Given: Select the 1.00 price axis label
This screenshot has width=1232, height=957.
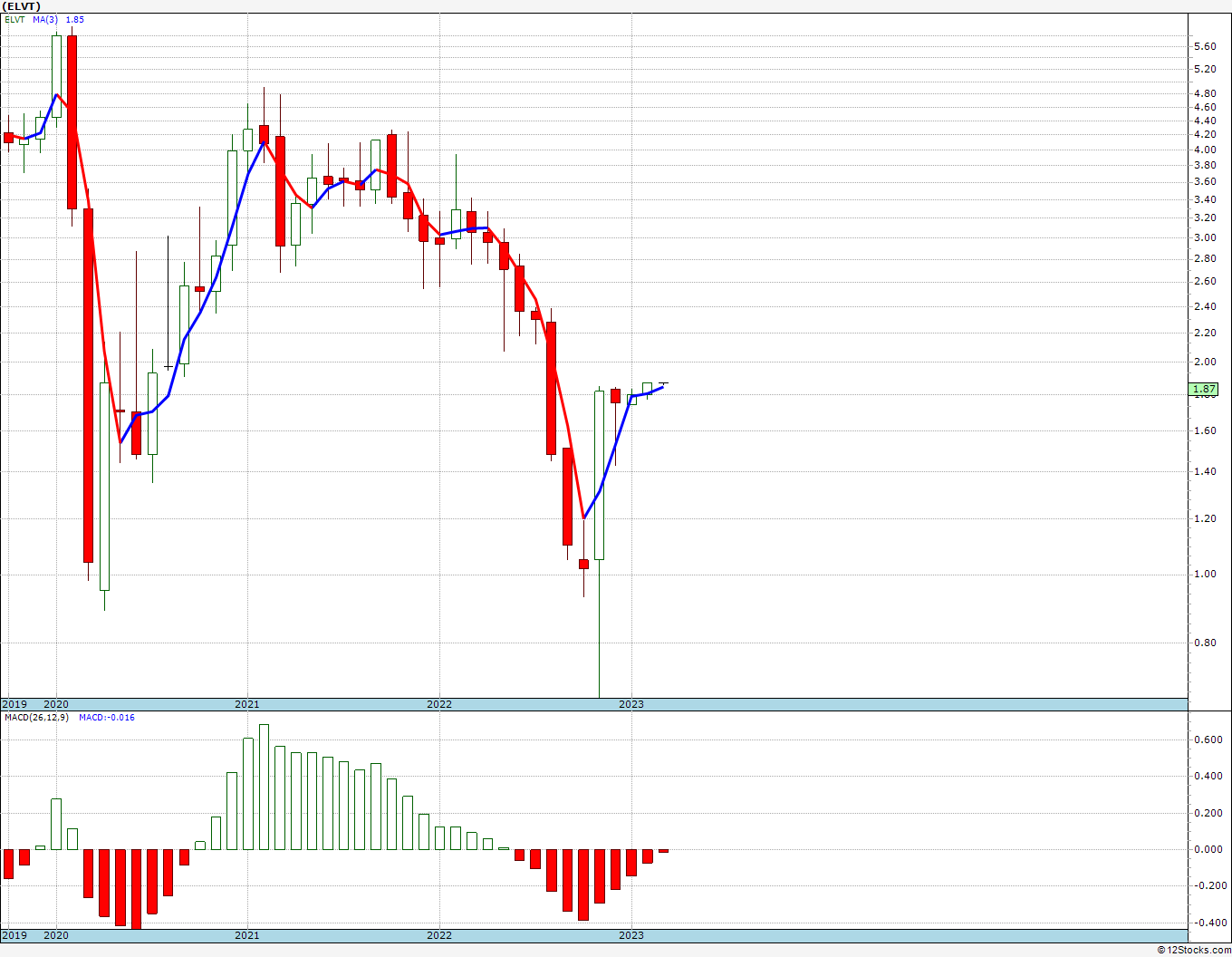Looking at the screenshot, I should point(1205,574).
